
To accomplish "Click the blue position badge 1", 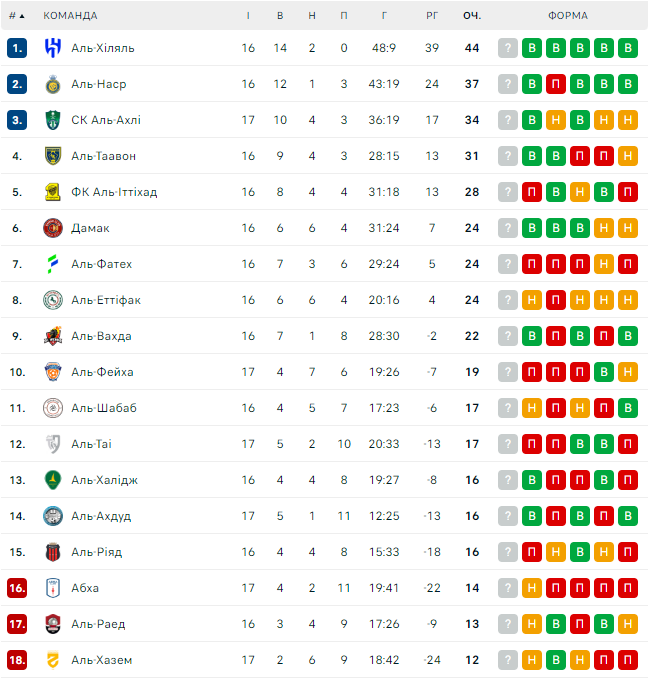I will click(x=17, y=48).
